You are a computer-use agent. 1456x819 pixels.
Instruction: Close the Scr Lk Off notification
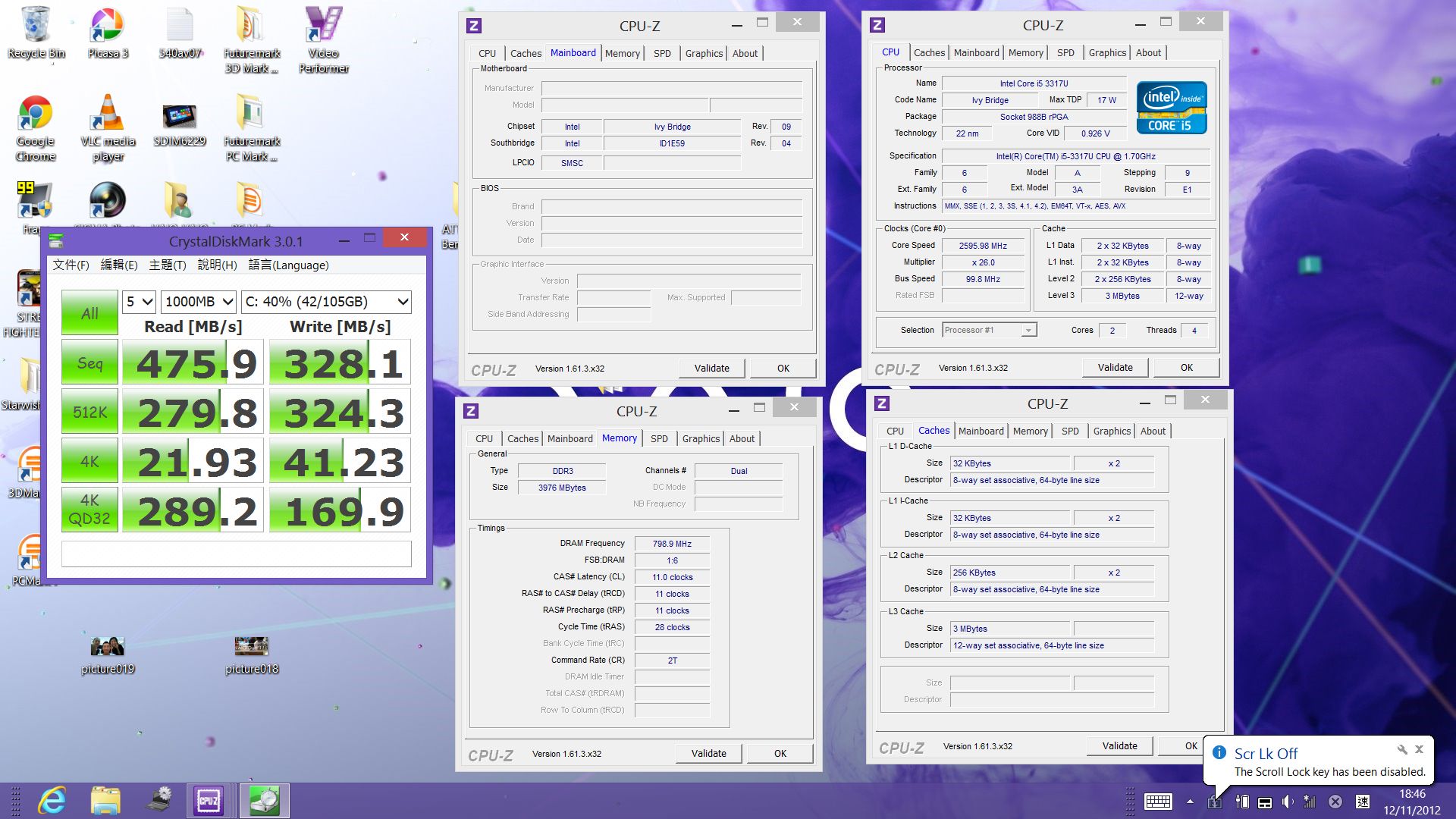(x=1419, y=749)
